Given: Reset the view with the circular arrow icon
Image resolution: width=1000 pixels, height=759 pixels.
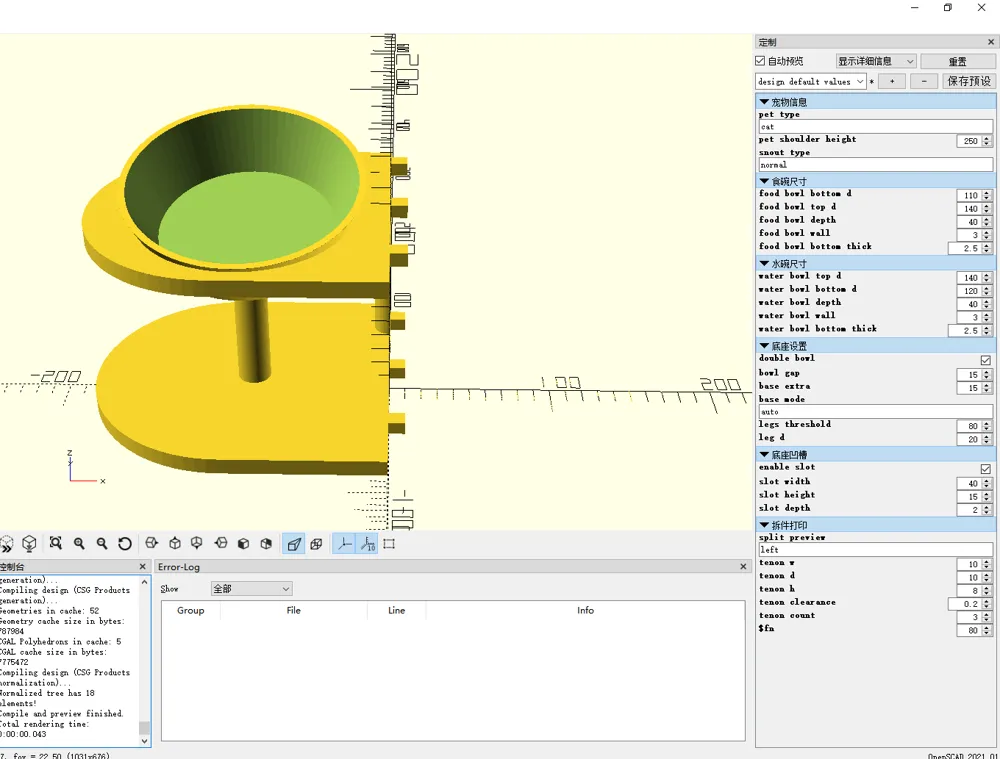Looking at the screenshot, I should coord(125,544).
